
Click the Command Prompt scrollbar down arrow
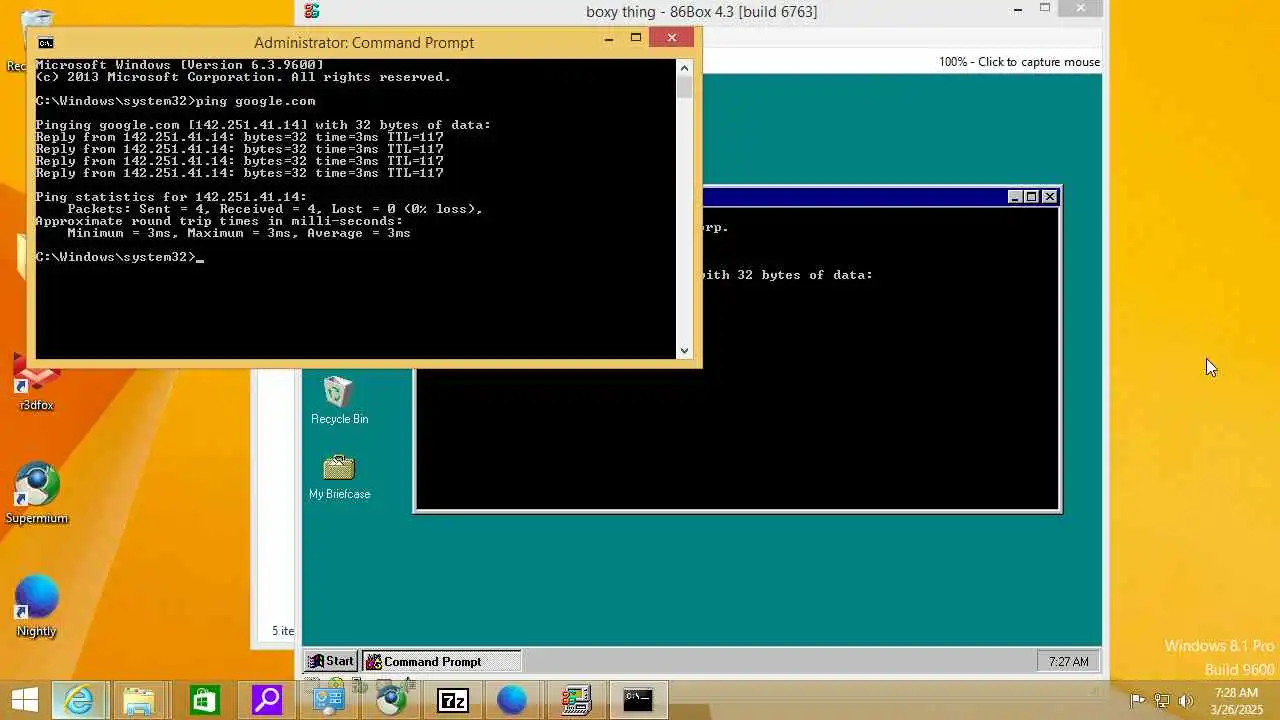[x=684, y=350]
